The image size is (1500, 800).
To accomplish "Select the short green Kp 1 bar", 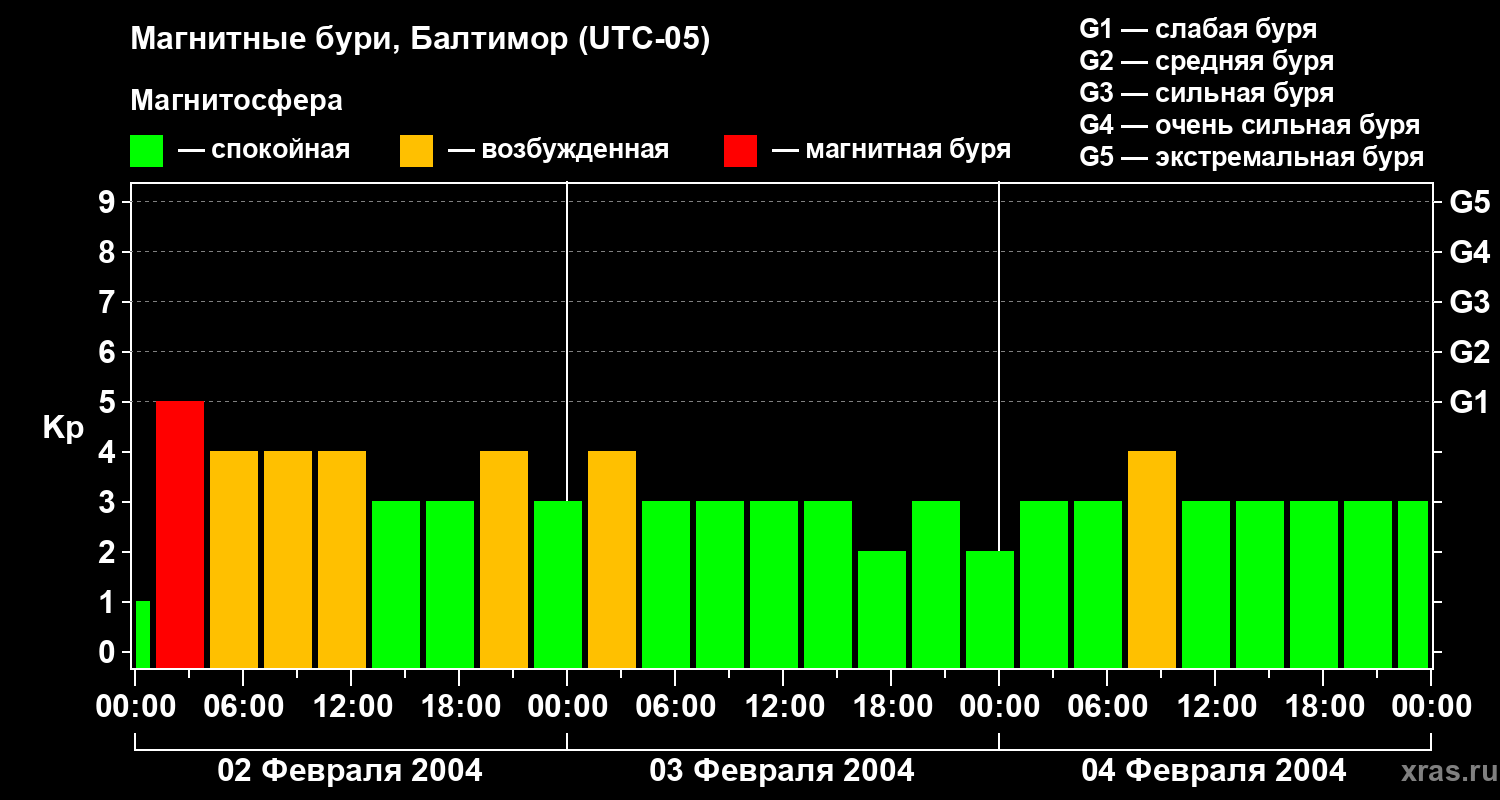I will [143, 635].
